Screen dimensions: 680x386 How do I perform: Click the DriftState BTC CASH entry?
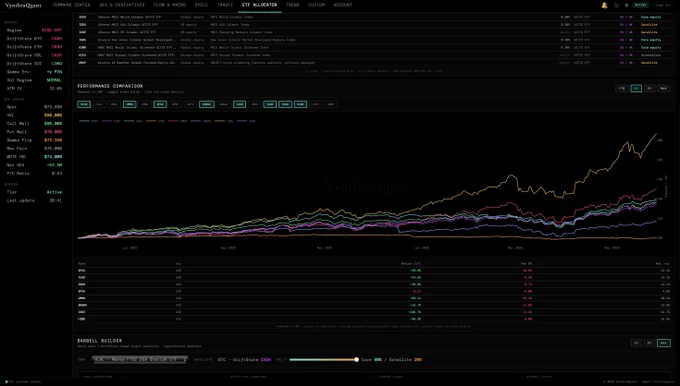coord(34,39)
